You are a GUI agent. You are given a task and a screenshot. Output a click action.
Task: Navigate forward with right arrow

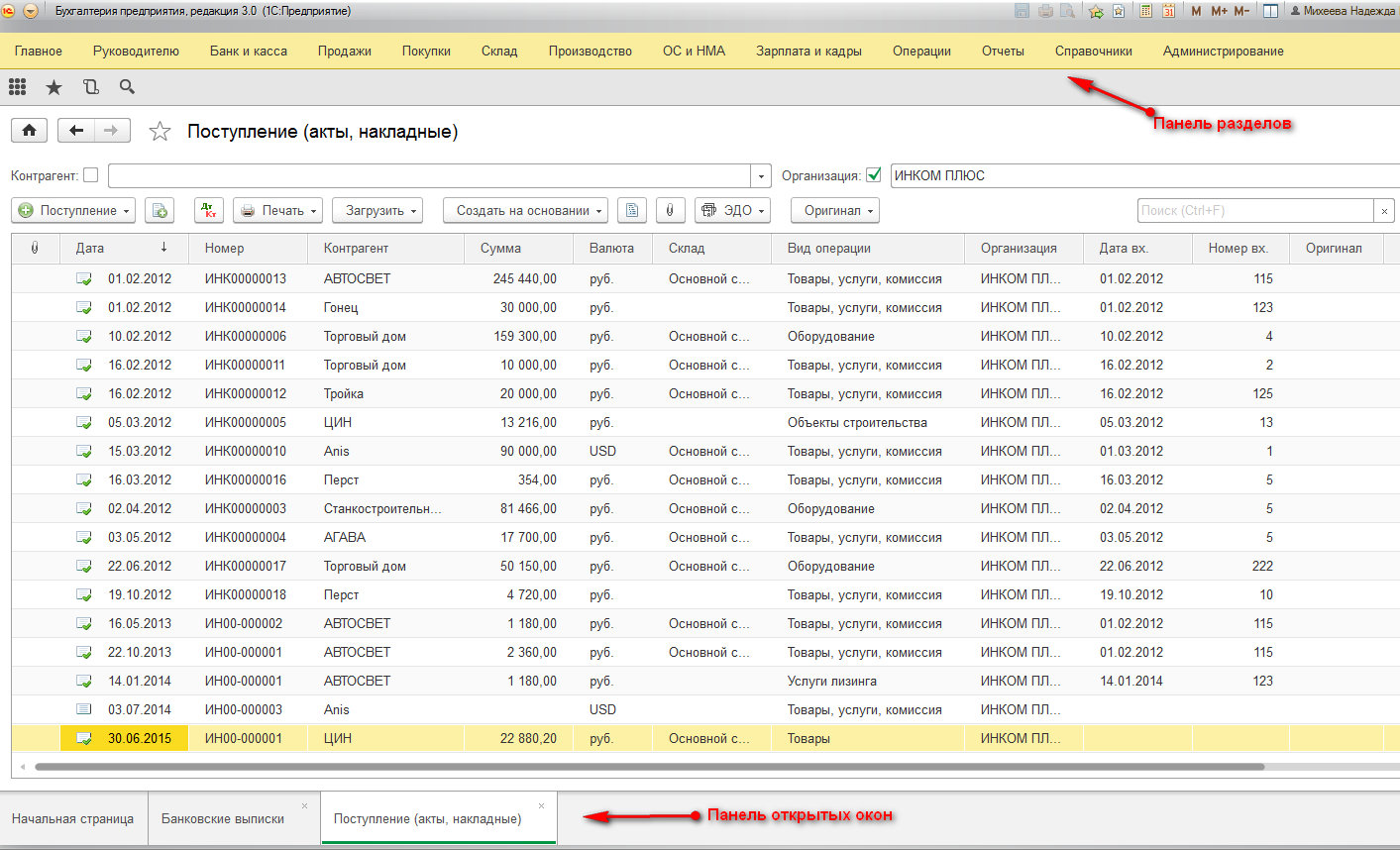(112, 131)
